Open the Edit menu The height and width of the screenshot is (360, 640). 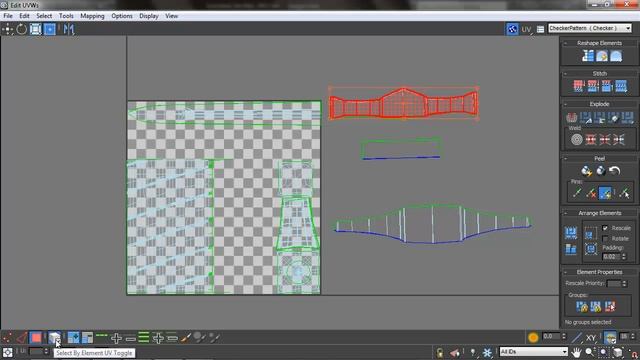coord(24,16)
